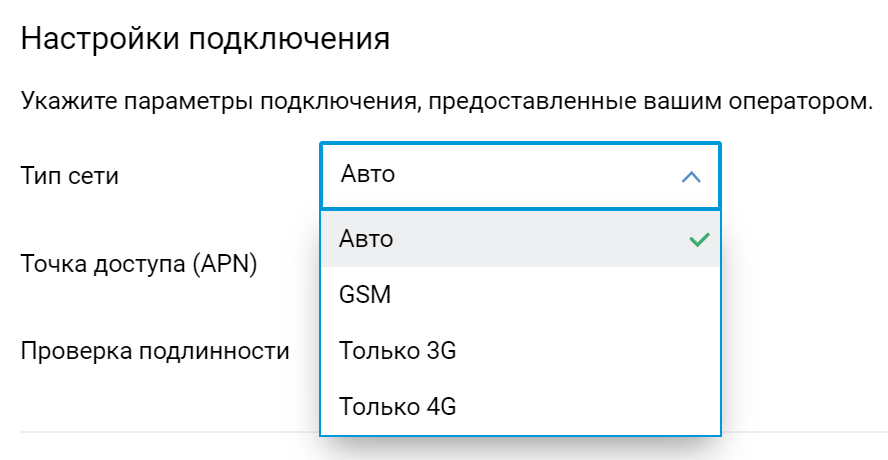888x460 pixels.
Task: Click the word подключения in the page heading
Action: tap(289, 39)
